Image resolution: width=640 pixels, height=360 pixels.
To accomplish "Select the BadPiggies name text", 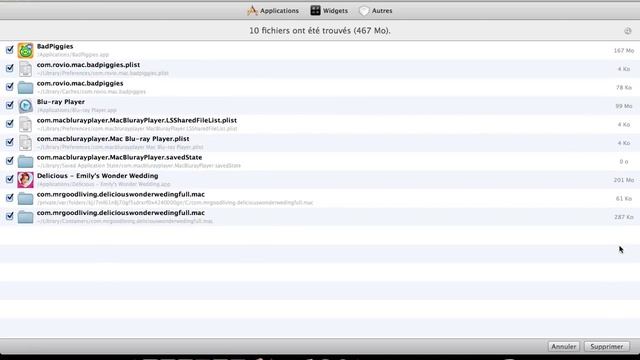I will click(x=55, y=46).
